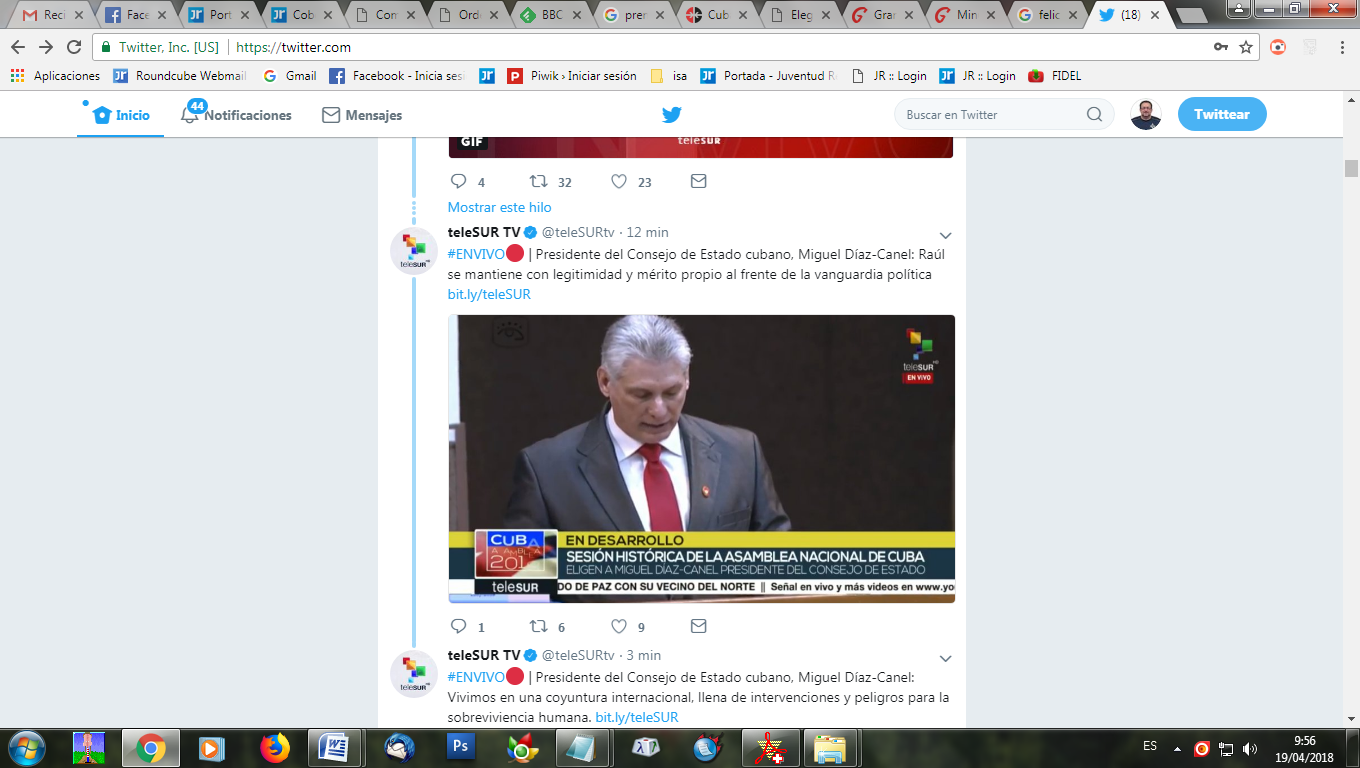Click the search magnifier icon
Viewport: 1360px width, 768px height.
pos(1094,114)
